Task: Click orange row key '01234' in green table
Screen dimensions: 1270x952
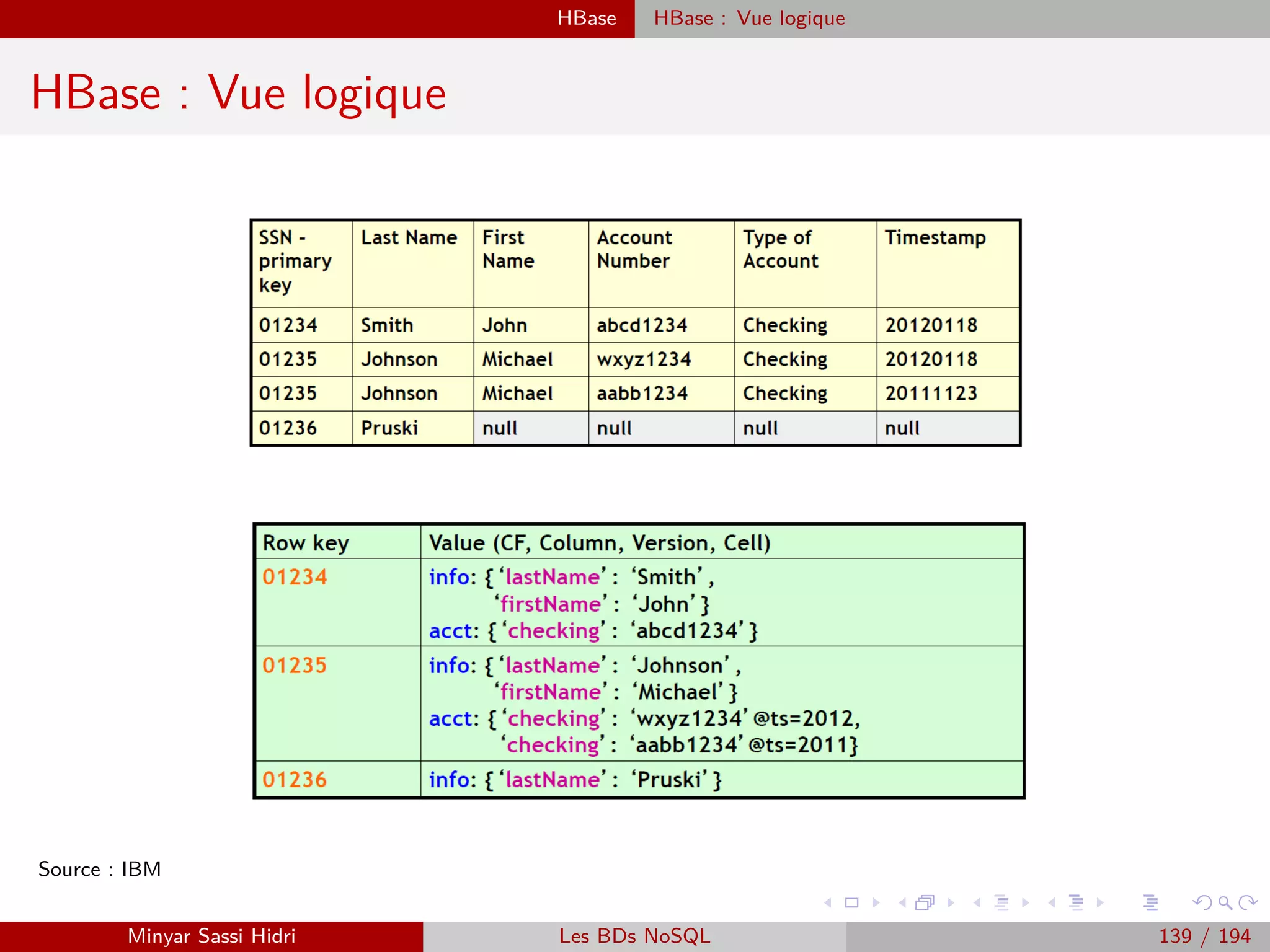Action: [295, 577]
